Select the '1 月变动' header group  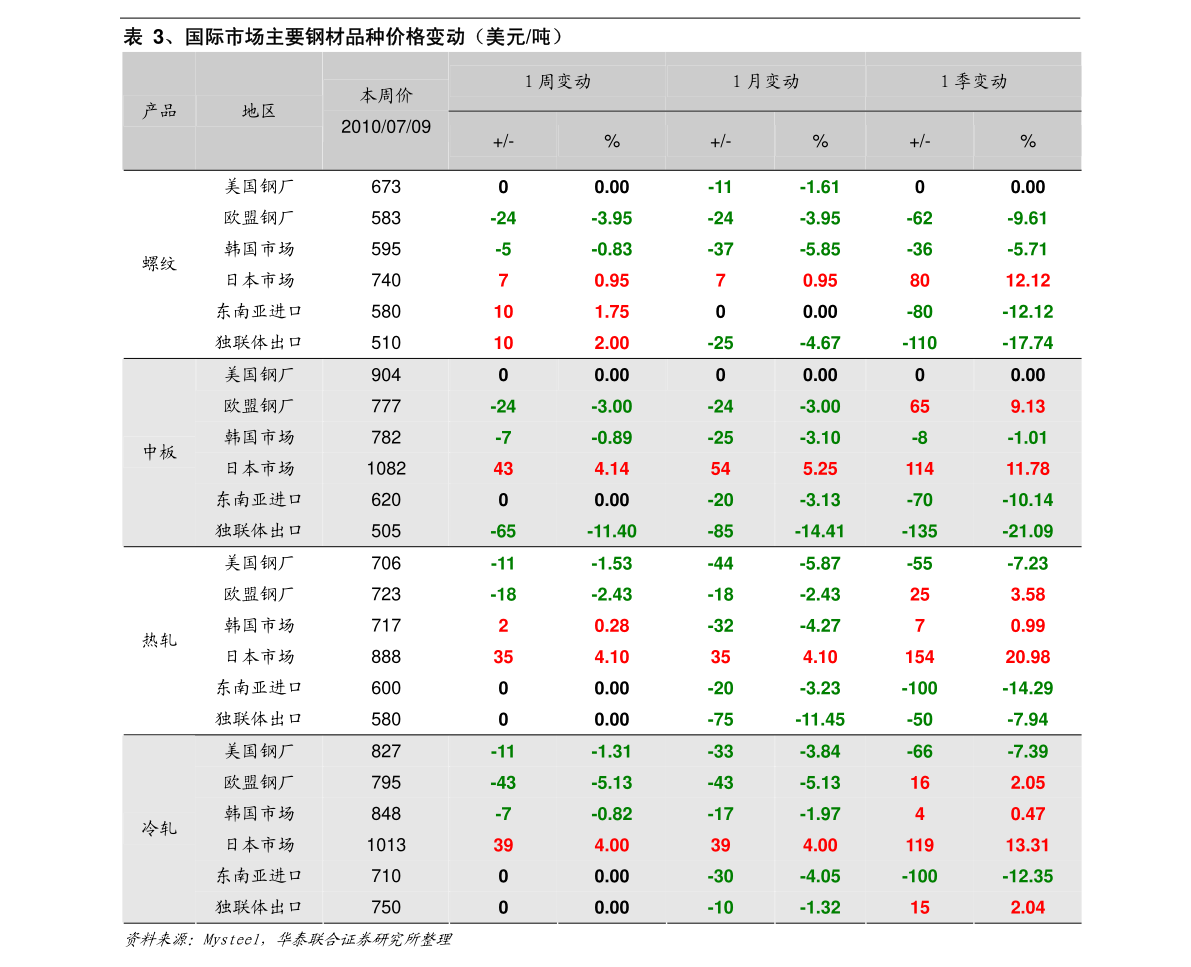point(766,81)
